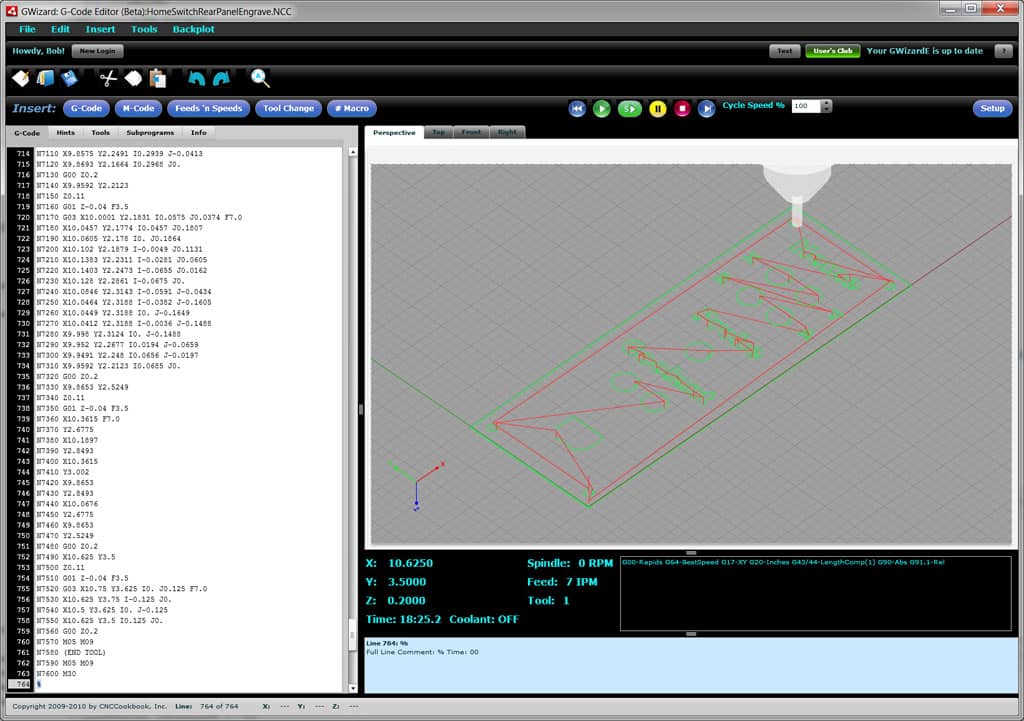Start single-step playback

631,107
